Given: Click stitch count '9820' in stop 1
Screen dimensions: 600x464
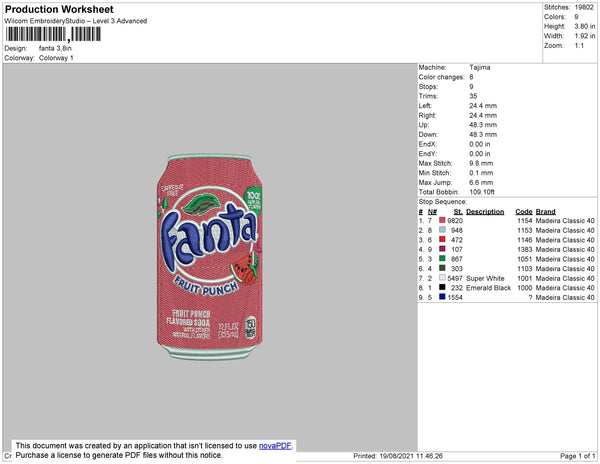Looking at the screenshot, I should [x=455, y=221].
